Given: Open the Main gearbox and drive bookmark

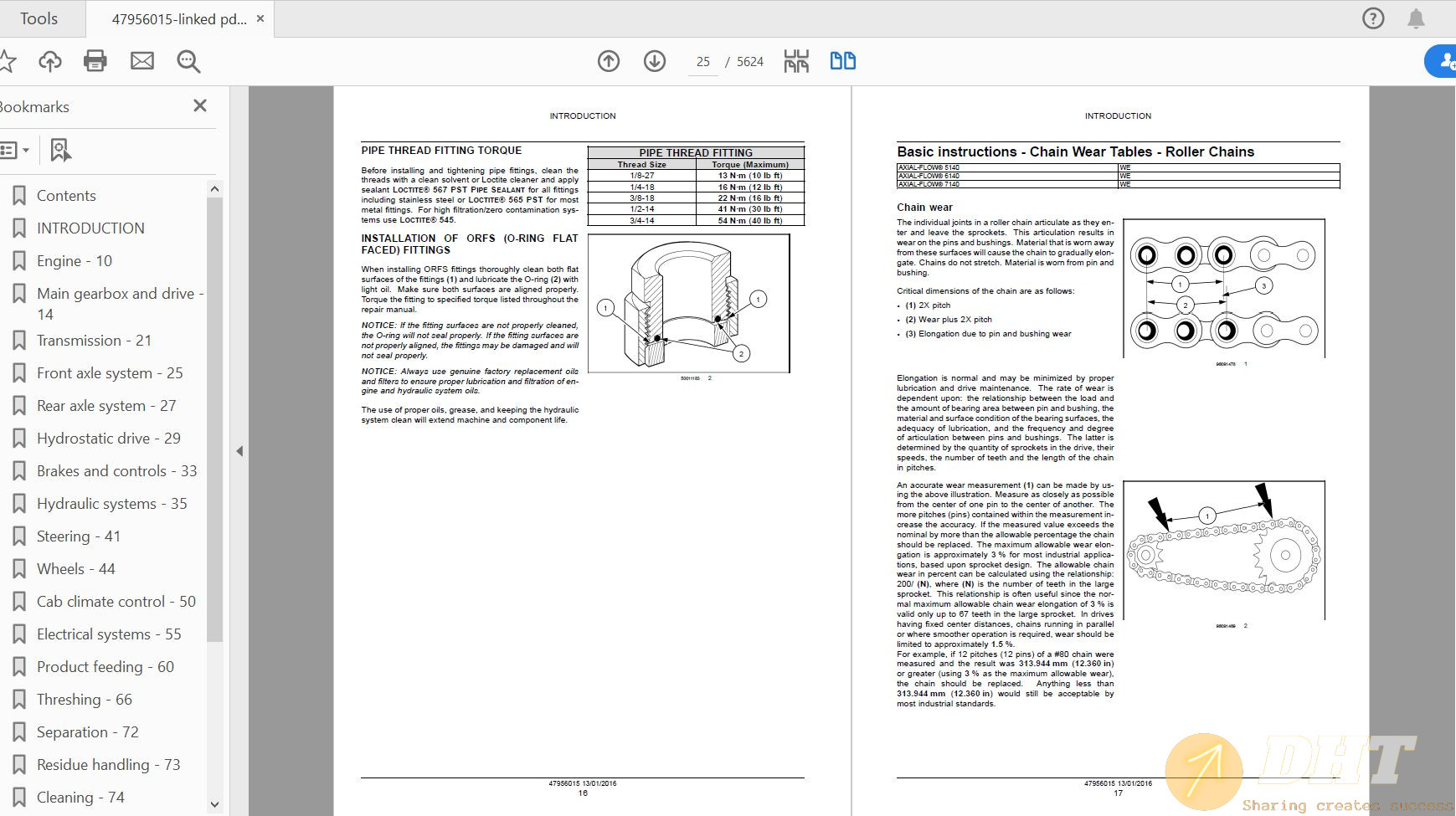Looking at the screenshot, I should 120,304.
